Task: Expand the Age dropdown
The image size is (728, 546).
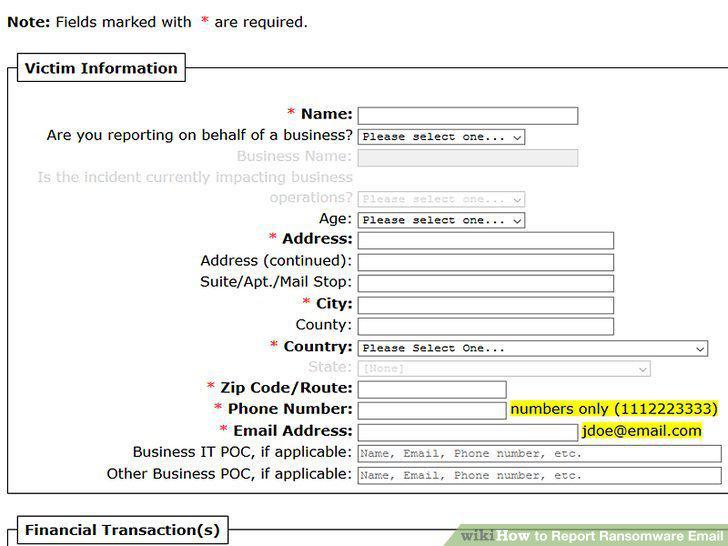Action: tap(441, 220)
